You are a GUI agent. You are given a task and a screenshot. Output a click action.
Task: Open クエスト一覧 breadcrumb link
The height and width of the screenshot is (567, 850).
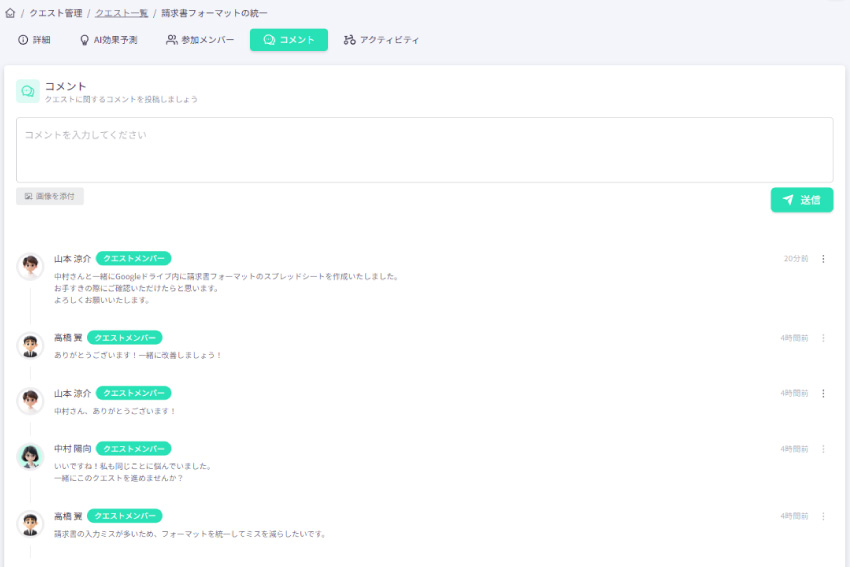[x=121, y=13]
